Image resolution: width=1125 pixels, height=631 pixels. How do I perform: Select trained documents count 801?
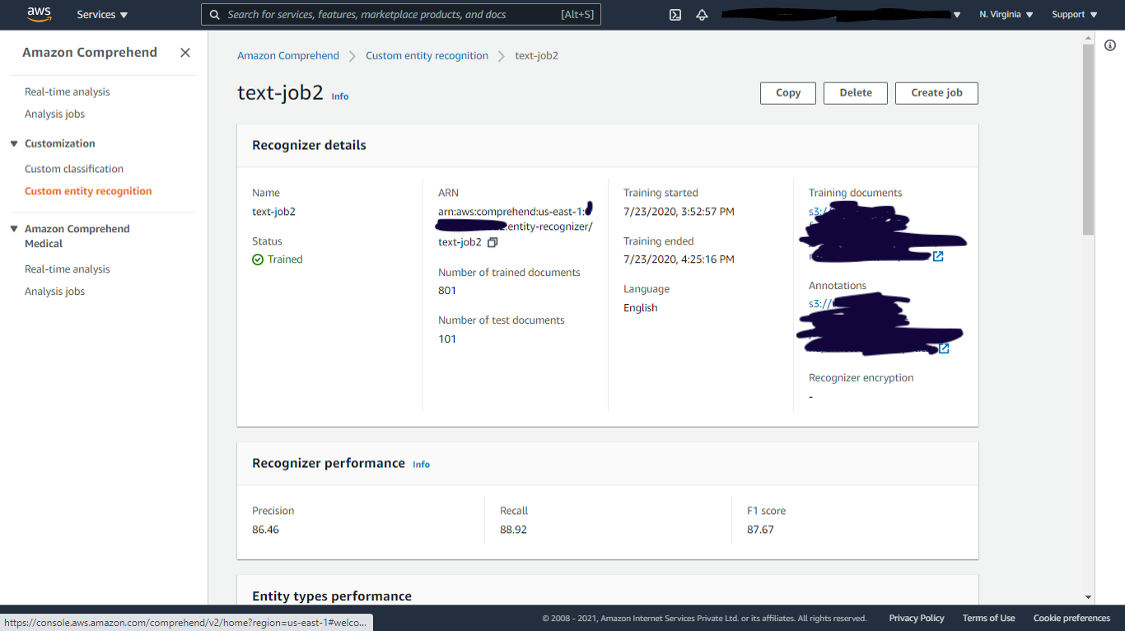click(447, 291)
